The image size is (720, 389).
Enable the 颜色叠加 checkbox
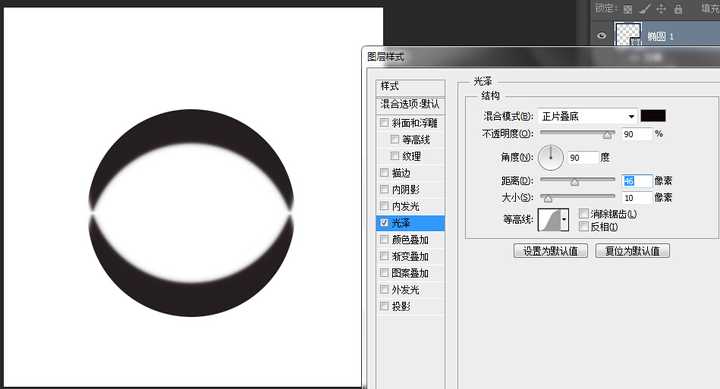click(384, 239)
